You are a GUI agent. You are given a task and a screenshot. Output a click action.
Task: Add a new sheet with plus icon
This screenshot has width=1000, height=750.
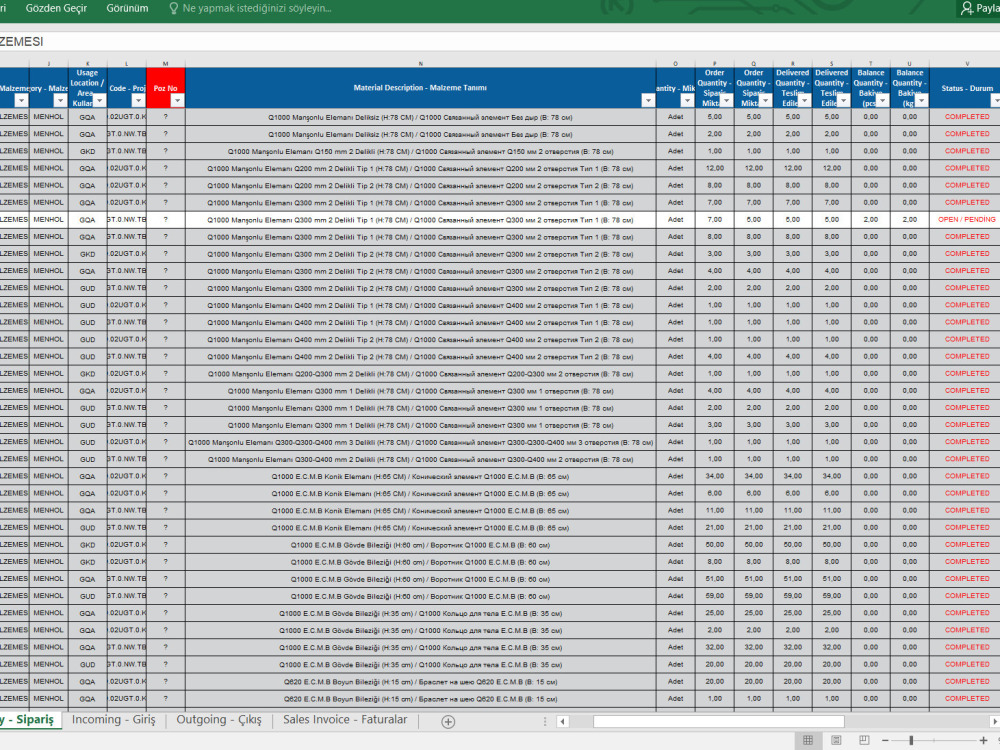pos(448,721)
